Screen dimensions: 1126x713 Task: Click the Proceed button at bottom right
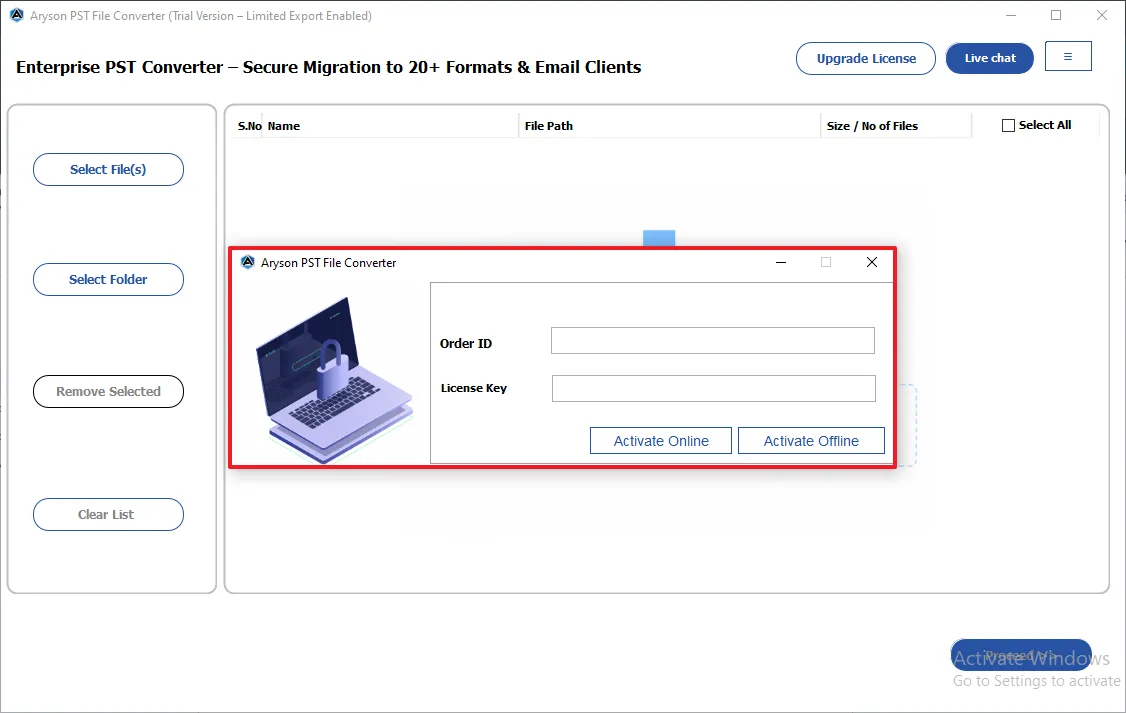click(1020, 655)
